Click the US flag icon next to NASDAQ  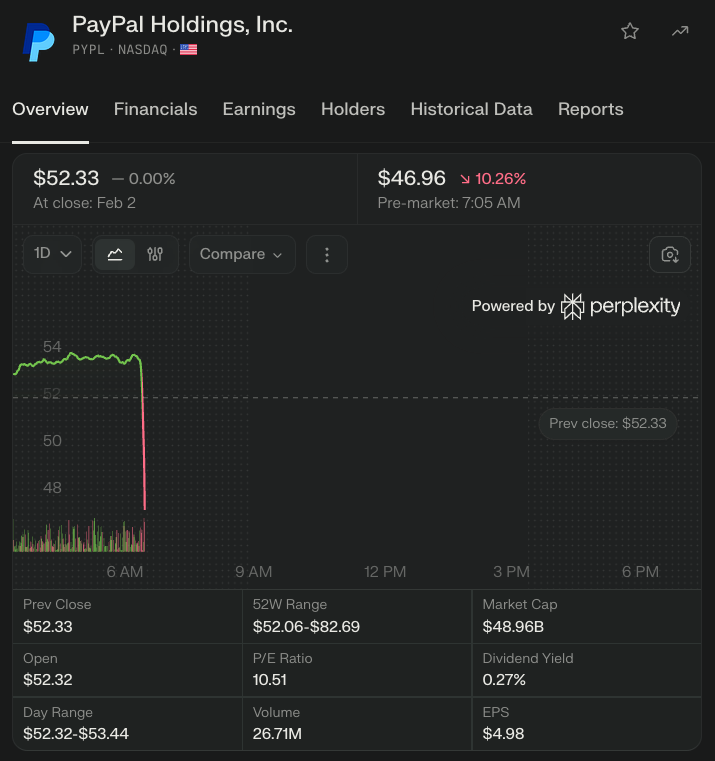coord(188,50)
